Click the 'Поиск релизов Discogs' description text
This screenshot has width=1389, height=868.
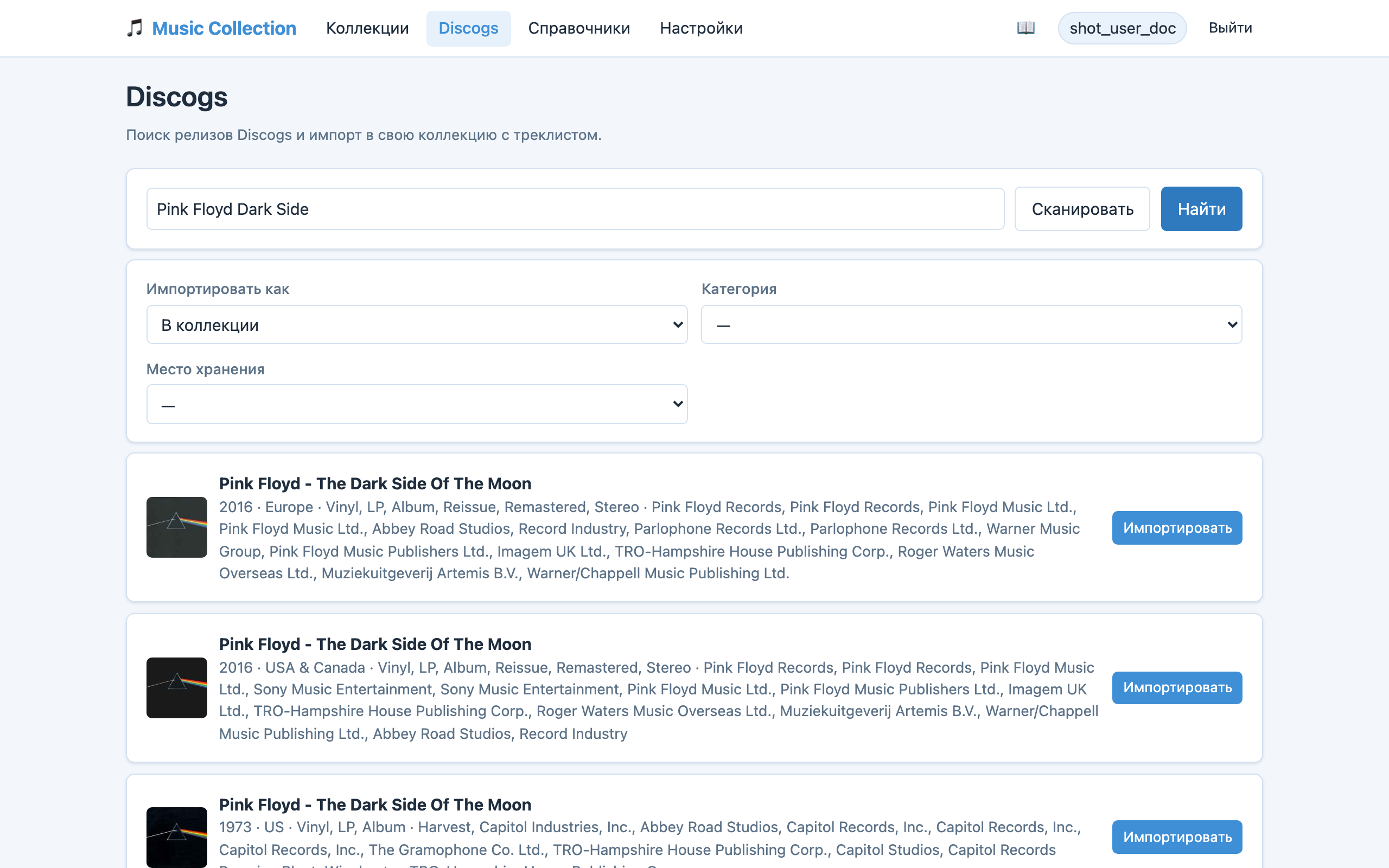364,135
